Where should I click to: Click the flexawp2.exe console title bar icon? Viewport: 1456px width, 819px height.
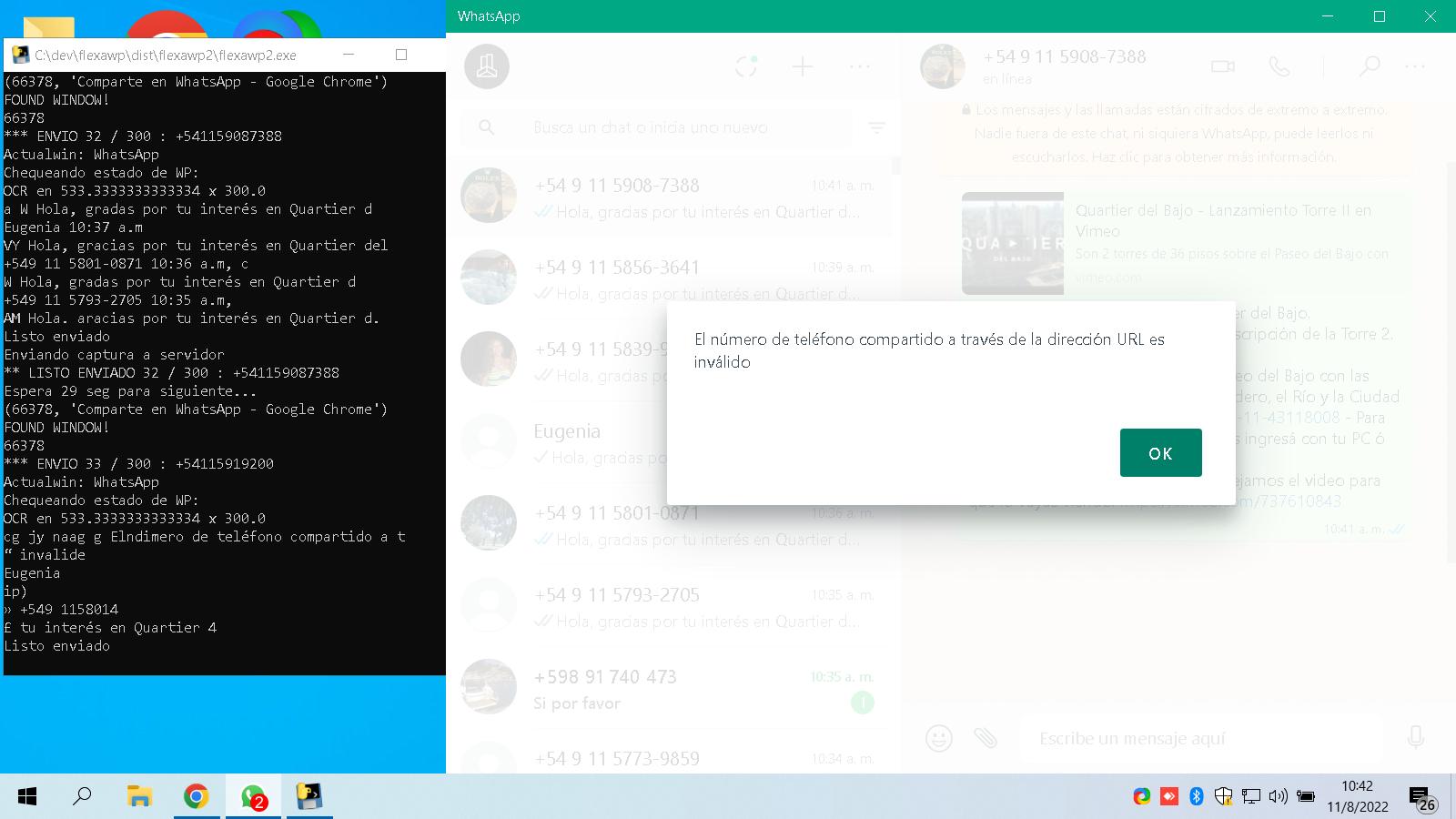click(21, 55)
